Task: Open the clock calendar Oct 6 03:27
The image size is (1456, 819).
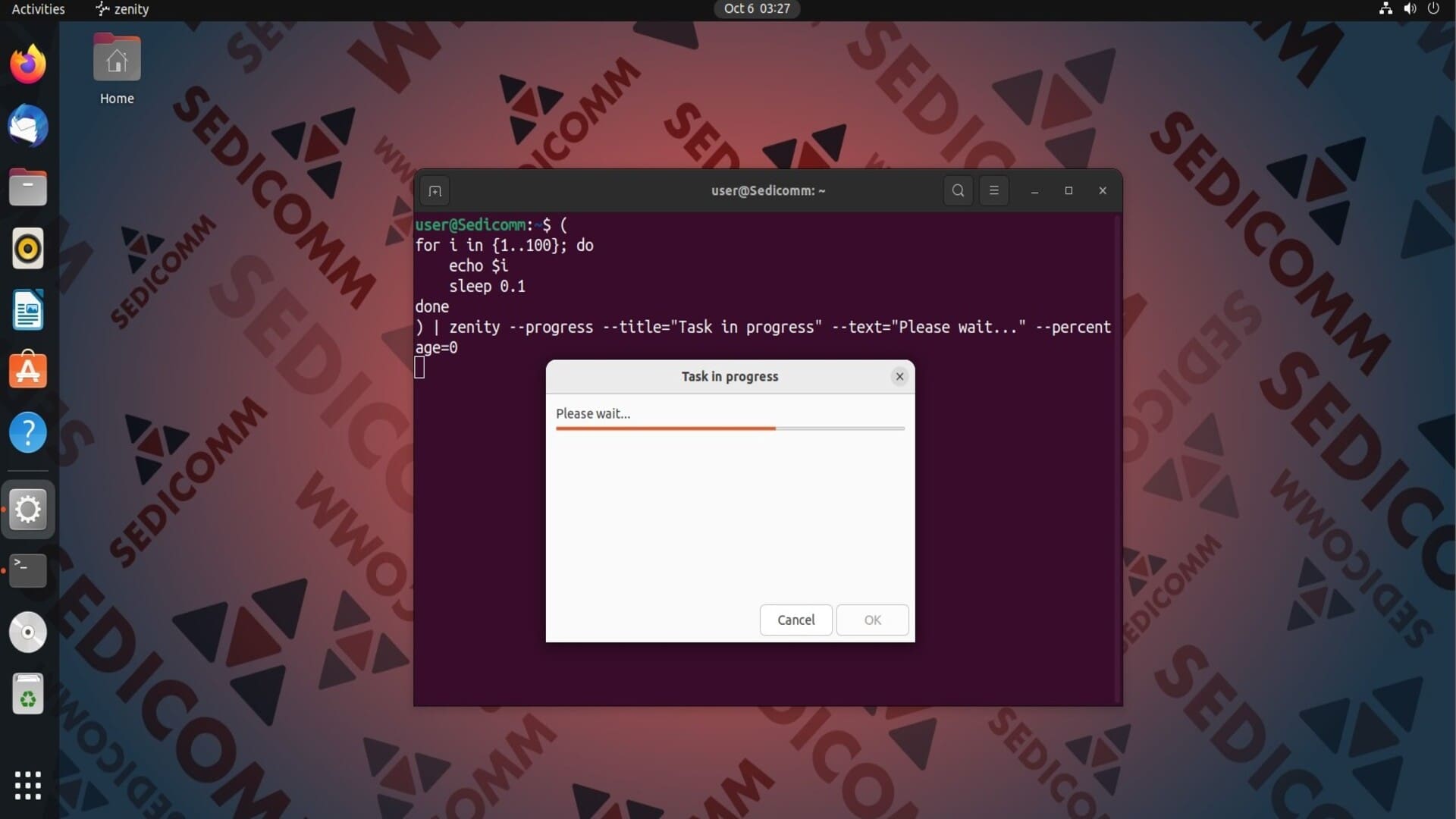Action: (x=756, y=9)
